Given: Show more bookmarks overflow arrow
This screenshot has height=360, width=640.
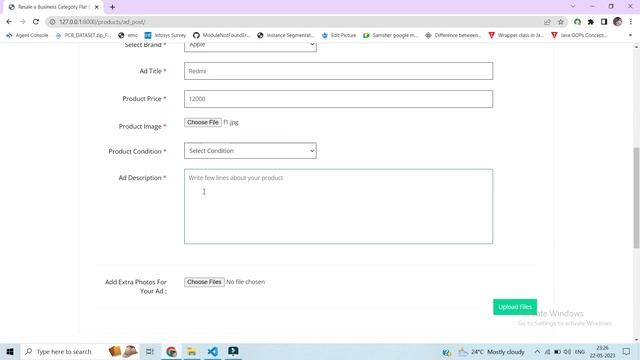Looking at the screenshot, I should point(630,36).
